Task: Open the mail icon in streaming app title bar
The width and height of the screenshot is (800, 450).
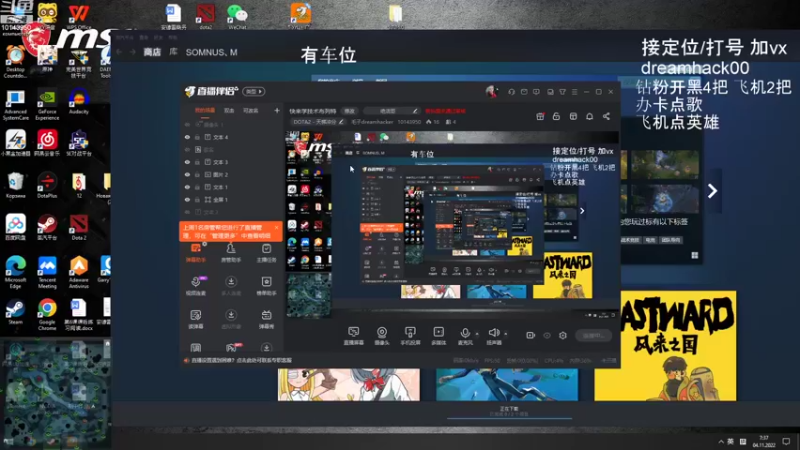Action: pyautogui.click(x=524, y=92)
